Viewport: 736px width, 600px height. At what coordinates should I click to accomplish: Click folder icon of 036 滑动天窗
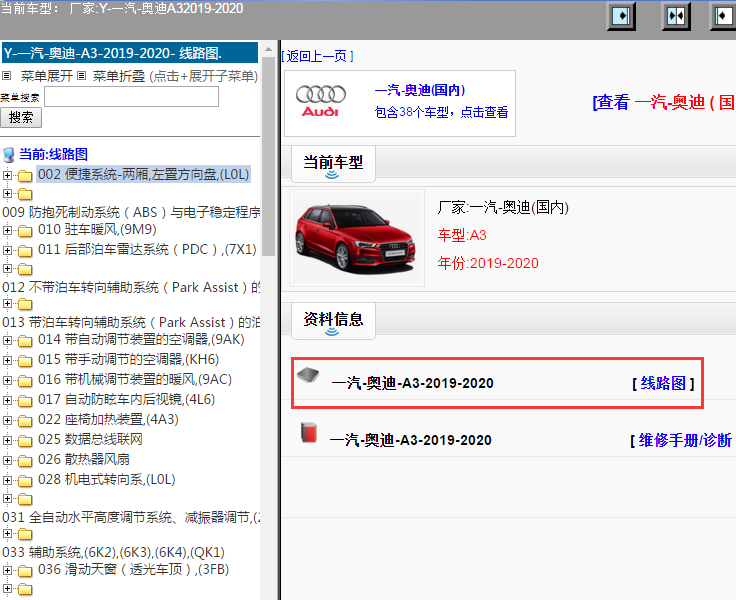coord(25,571)
